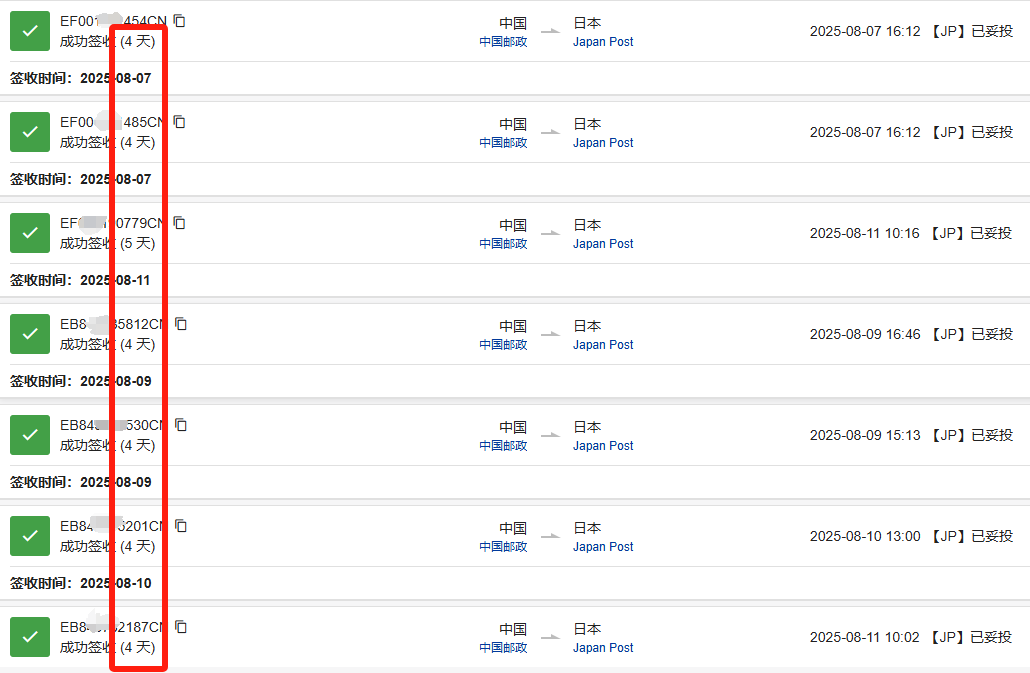
Task: Copy tracking number ending 2187CN
Action: click(181, 628)
